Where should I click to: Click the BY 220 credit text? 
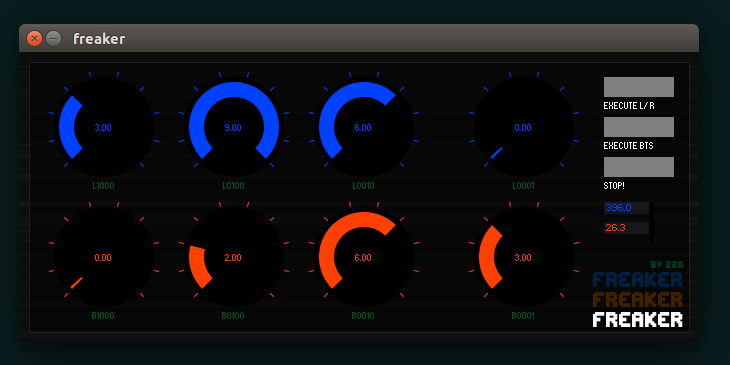(667, 264)
